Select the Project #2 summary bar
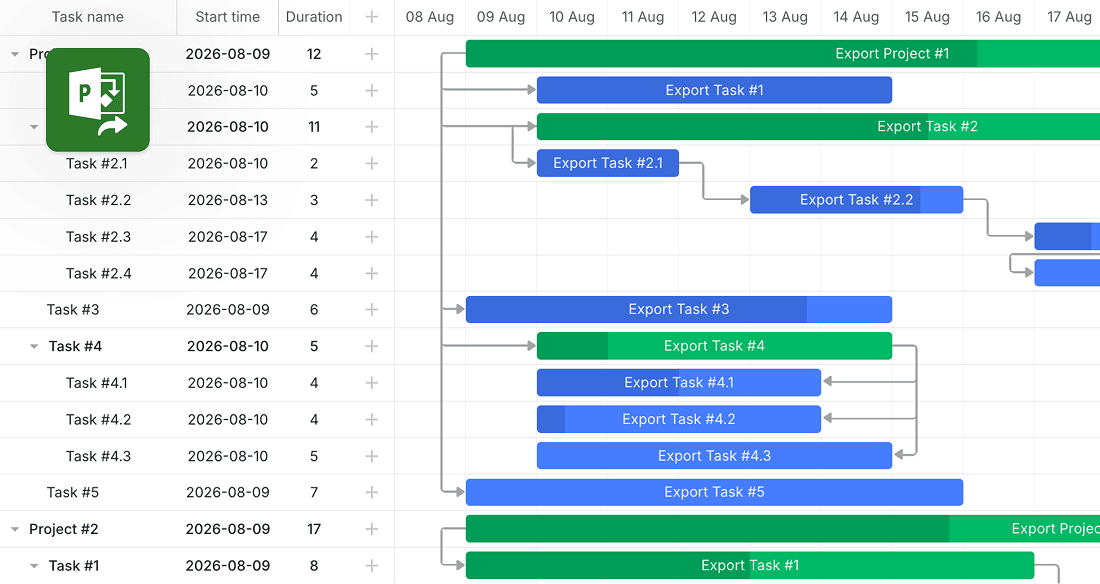This screenshot has width=1100, height=584. (x=783, y=529)
